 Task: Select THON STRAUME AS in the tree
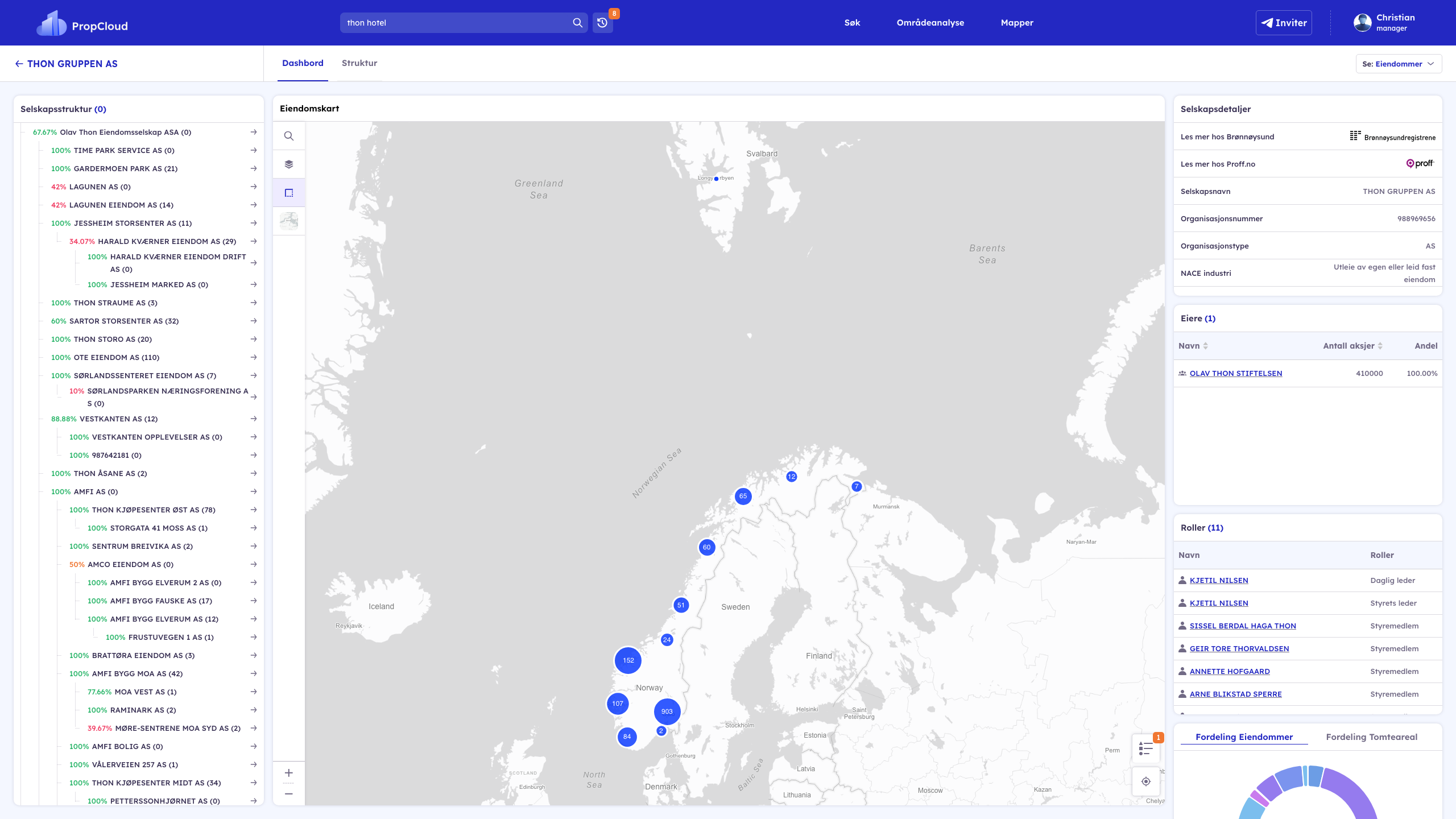click(x=115, y=303)
